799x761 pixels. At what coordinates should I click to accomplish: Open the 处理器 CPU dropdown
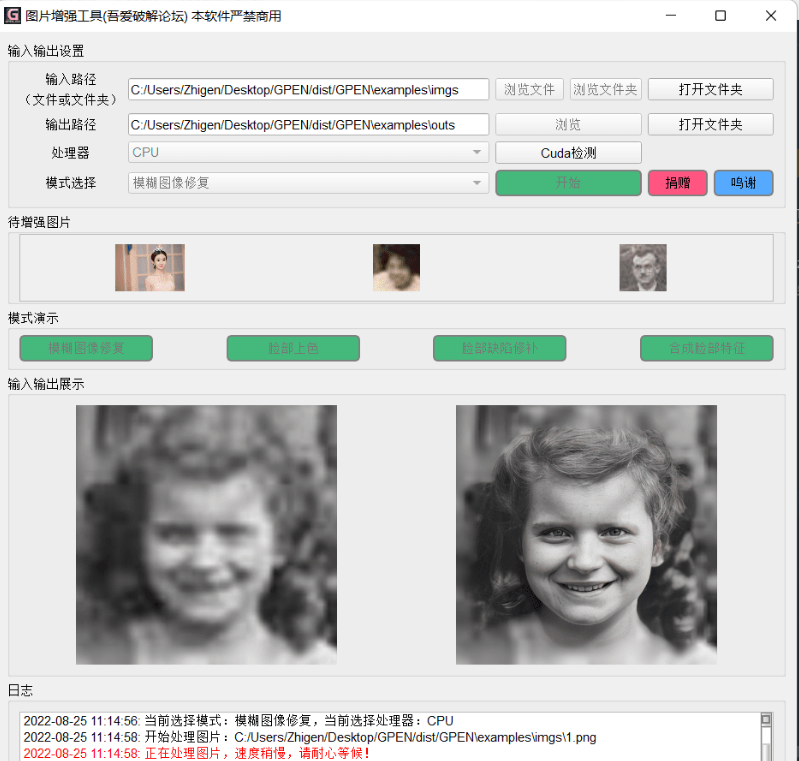(x=308, y=152)
